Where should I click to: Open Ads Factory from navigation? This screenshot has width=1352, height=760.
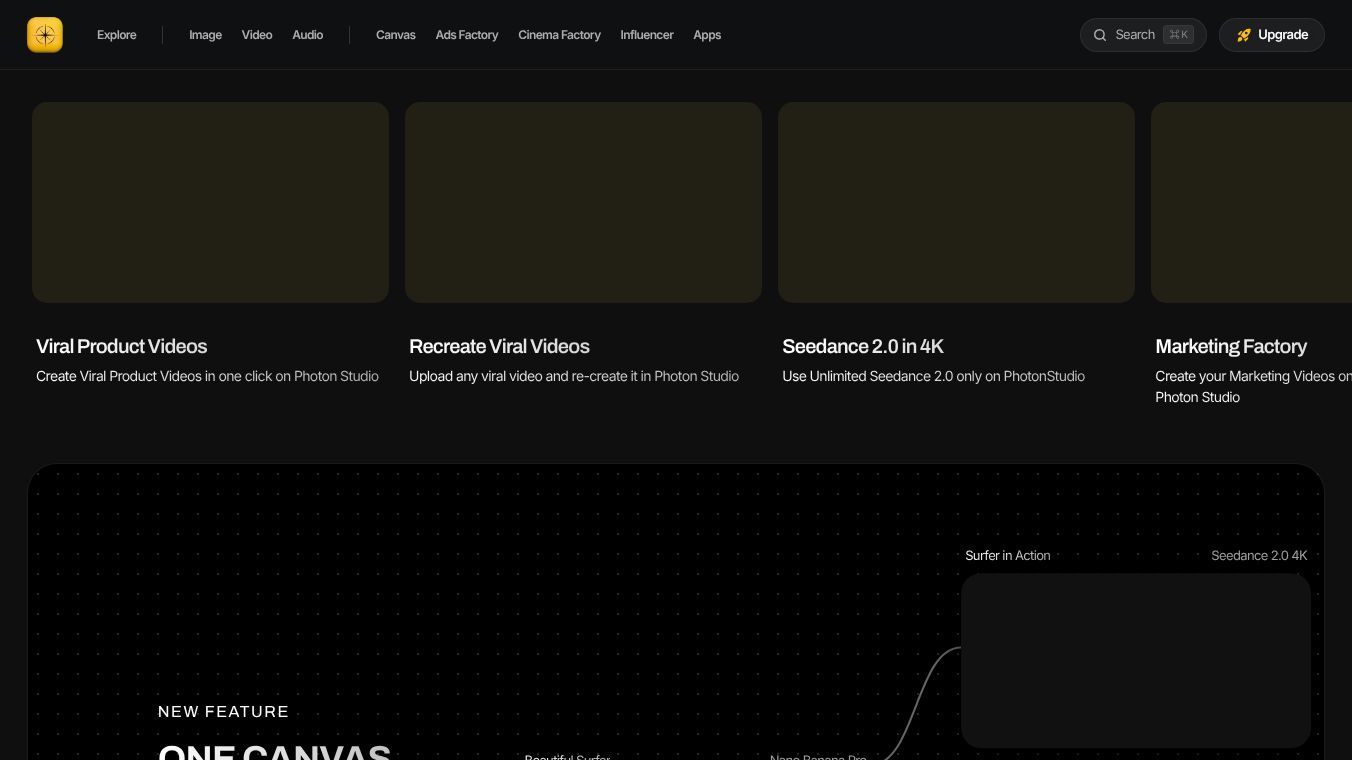coord(467,35)
